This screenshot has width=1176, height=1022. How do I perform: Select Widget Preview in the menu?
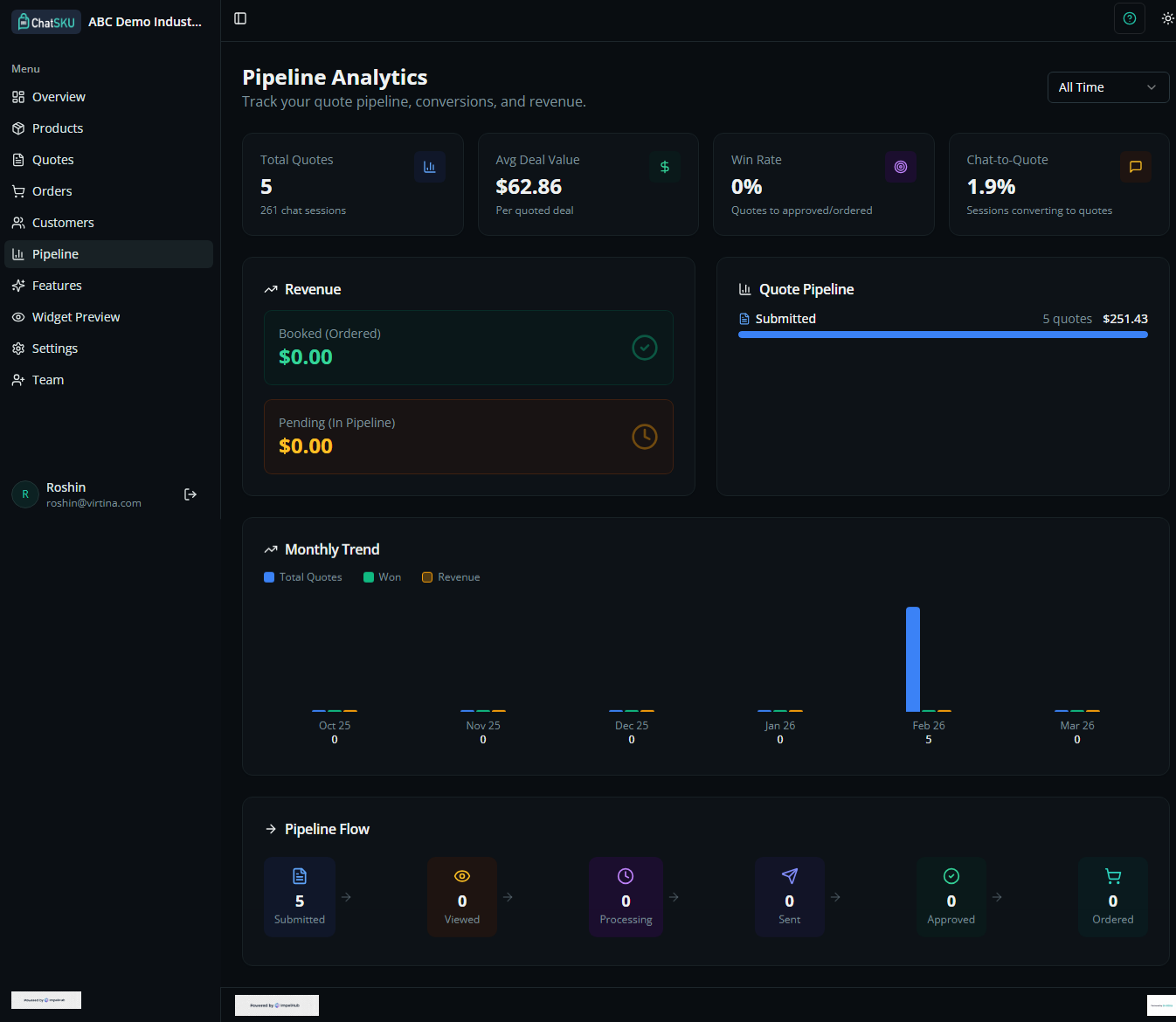(75, 316)
